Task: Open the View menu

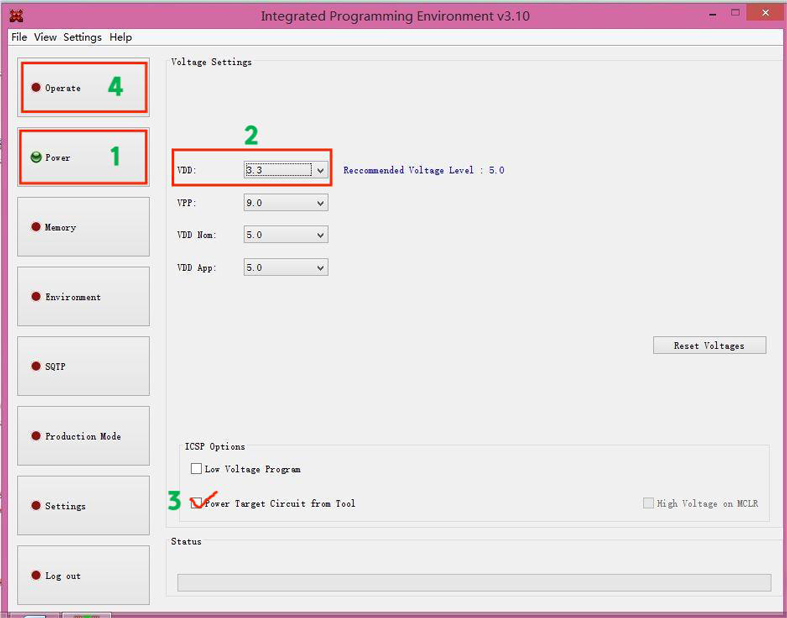Action: 45,37
